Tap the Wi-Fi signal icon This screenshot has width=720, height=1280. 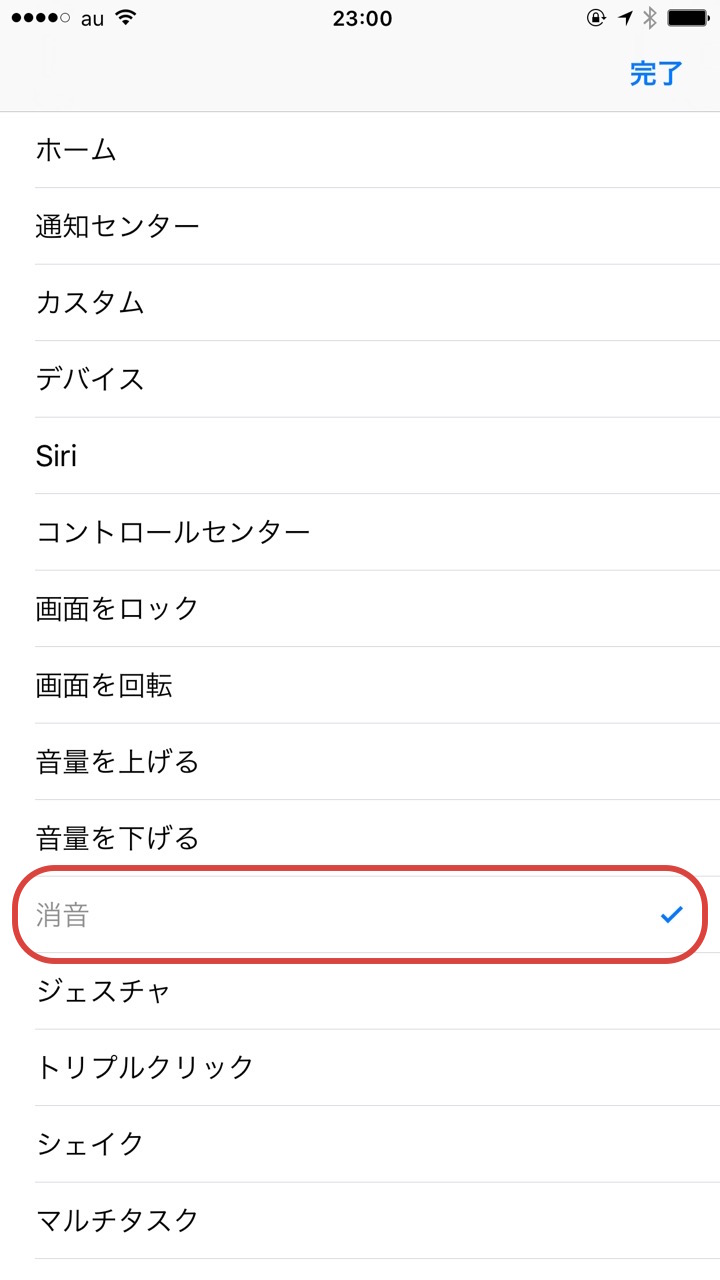[x=125, y=18]
